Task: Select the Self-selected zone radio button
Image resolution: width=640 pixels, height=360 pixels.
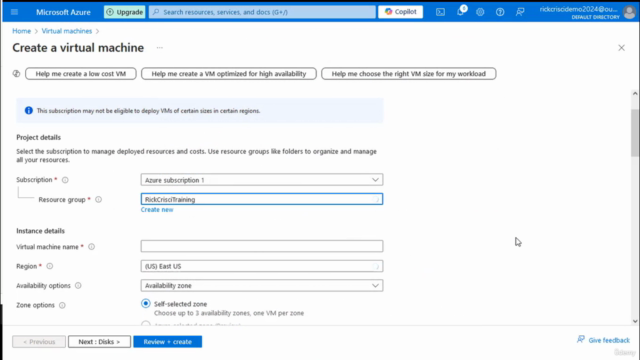Action: pos(146,304)
